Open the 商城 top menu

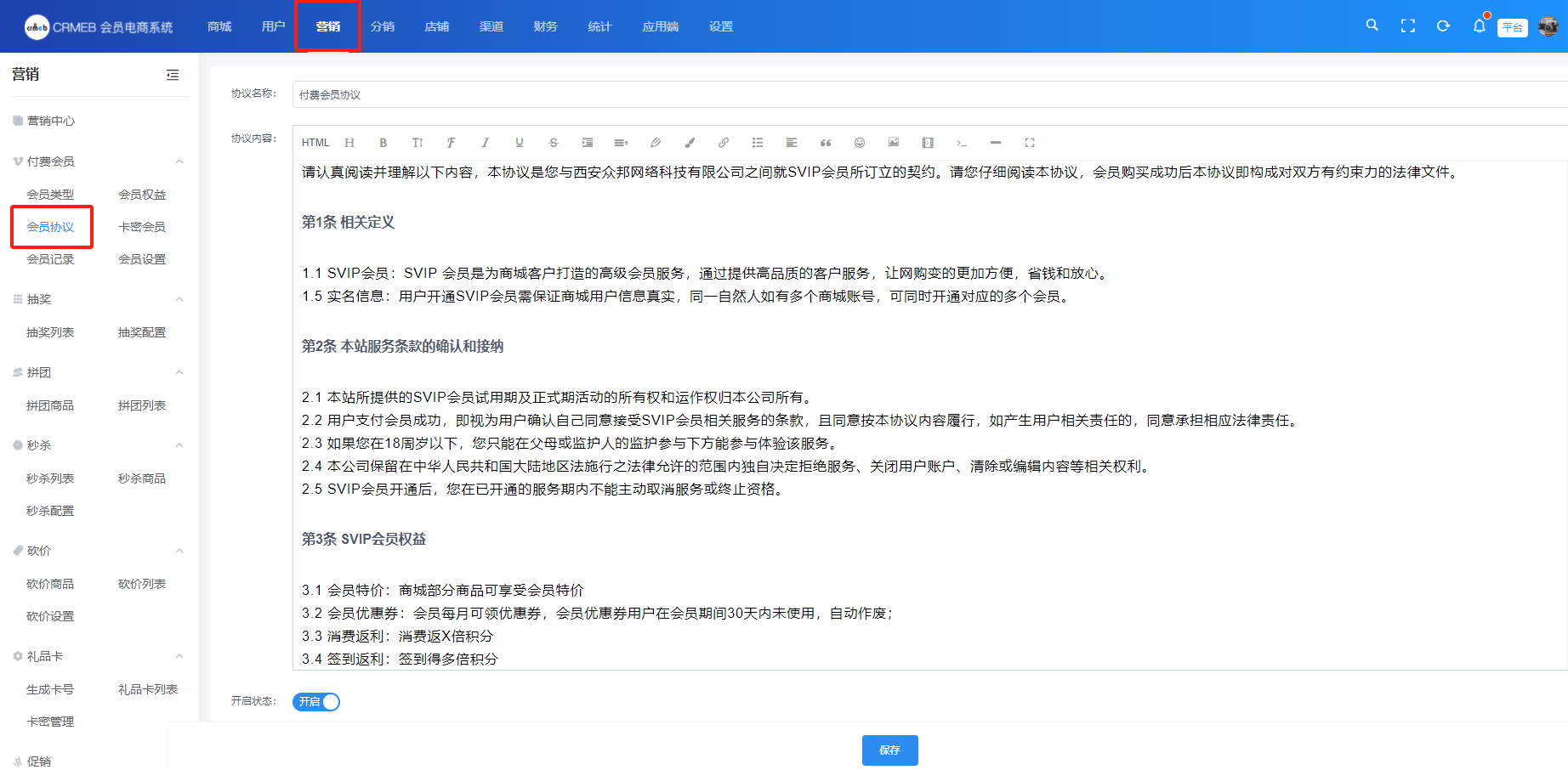click(219, 26)
